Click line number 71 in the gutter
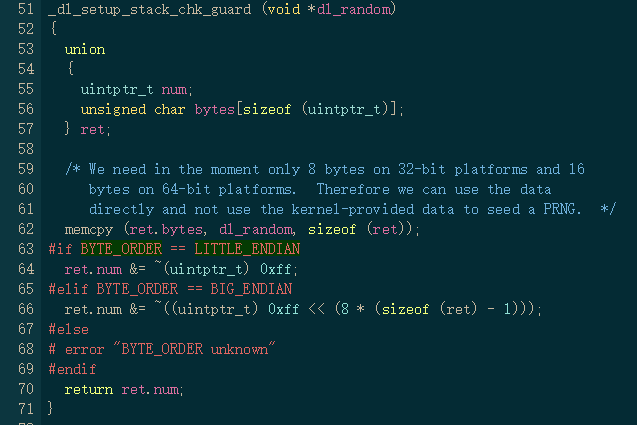The width and height of the screenshot is (637, 425). point(24,408)
